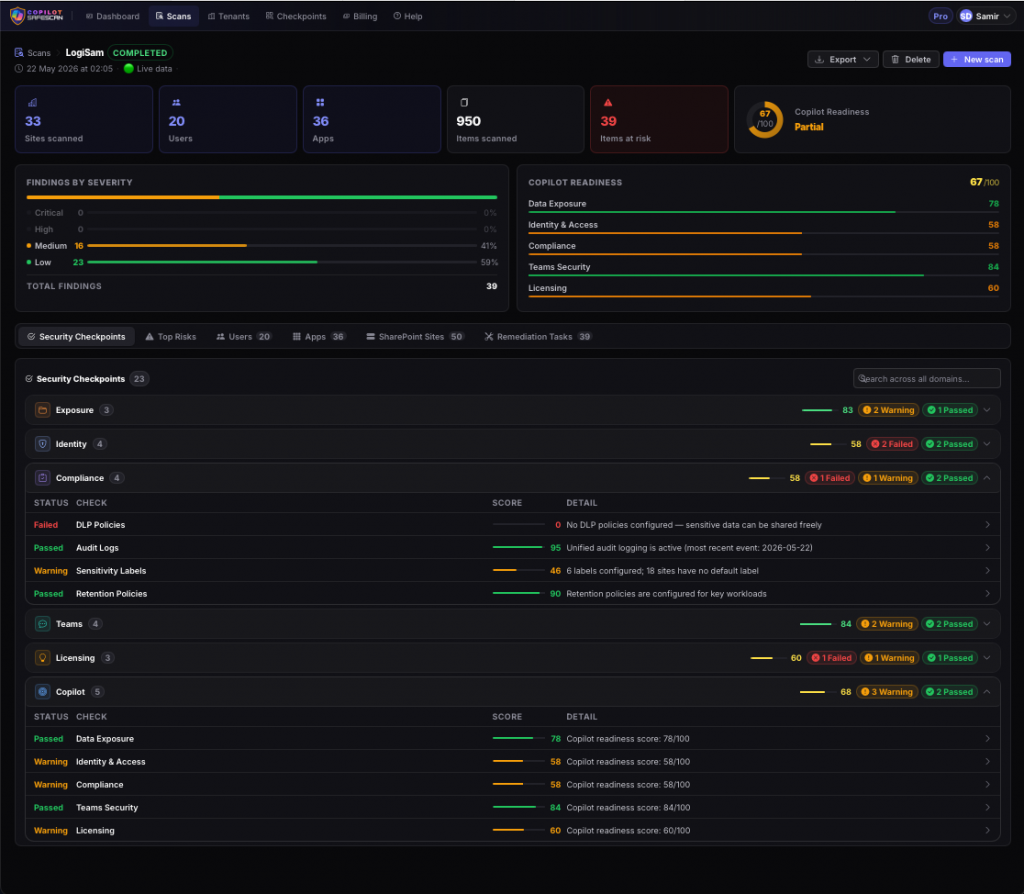Screen dimensions: 1024x894
Task: Open the DLP Policies row arrow
Action: point(987,524)
